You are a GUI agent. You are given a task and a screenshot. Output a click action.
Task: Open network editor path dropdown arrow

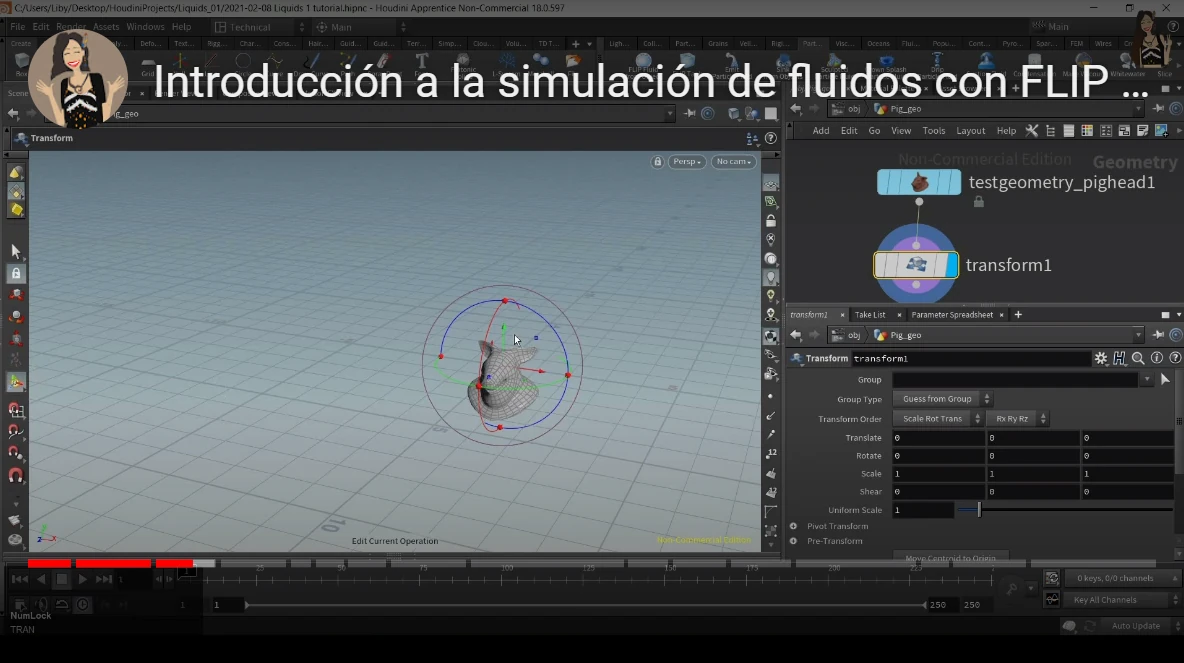[x=1138, y=109]
